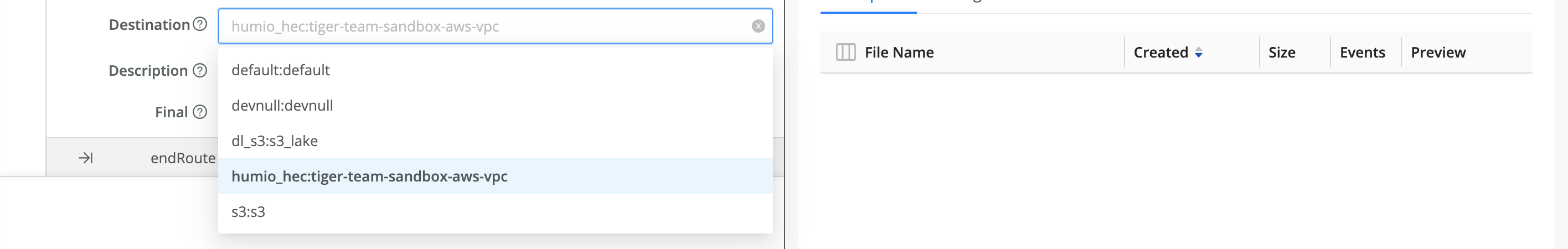
Task: Click the Preview column header
Action: click(x=1438, y=53)
